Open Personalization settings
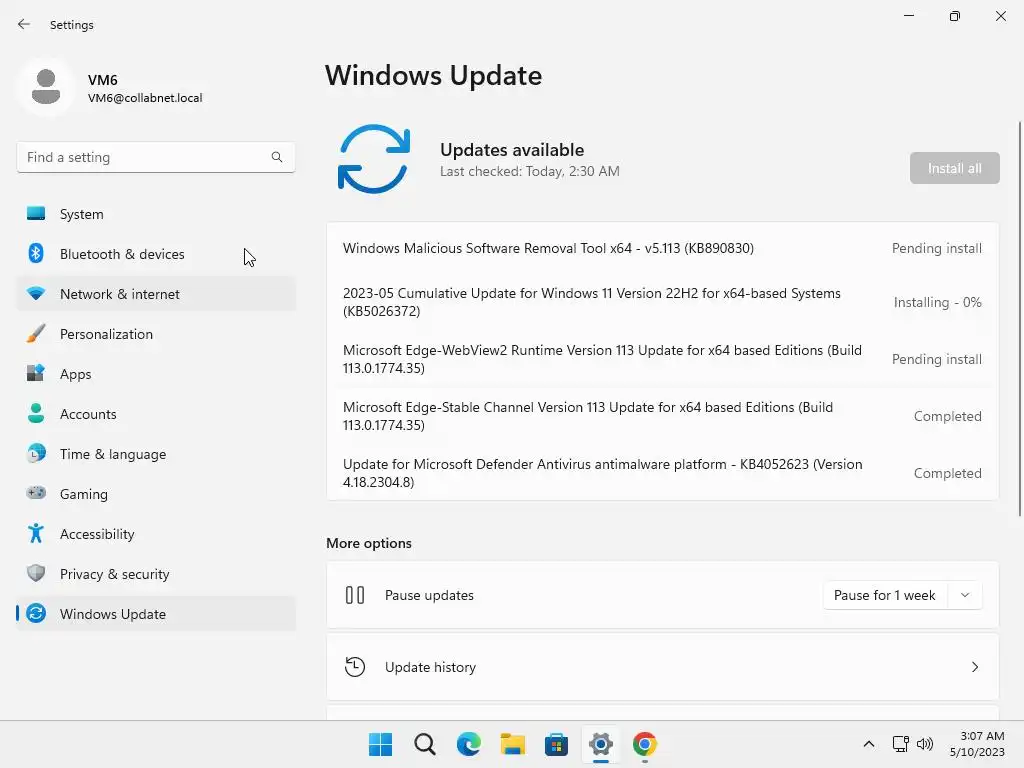The height and width of the screenshot is (768, 1024). point(156,334)
